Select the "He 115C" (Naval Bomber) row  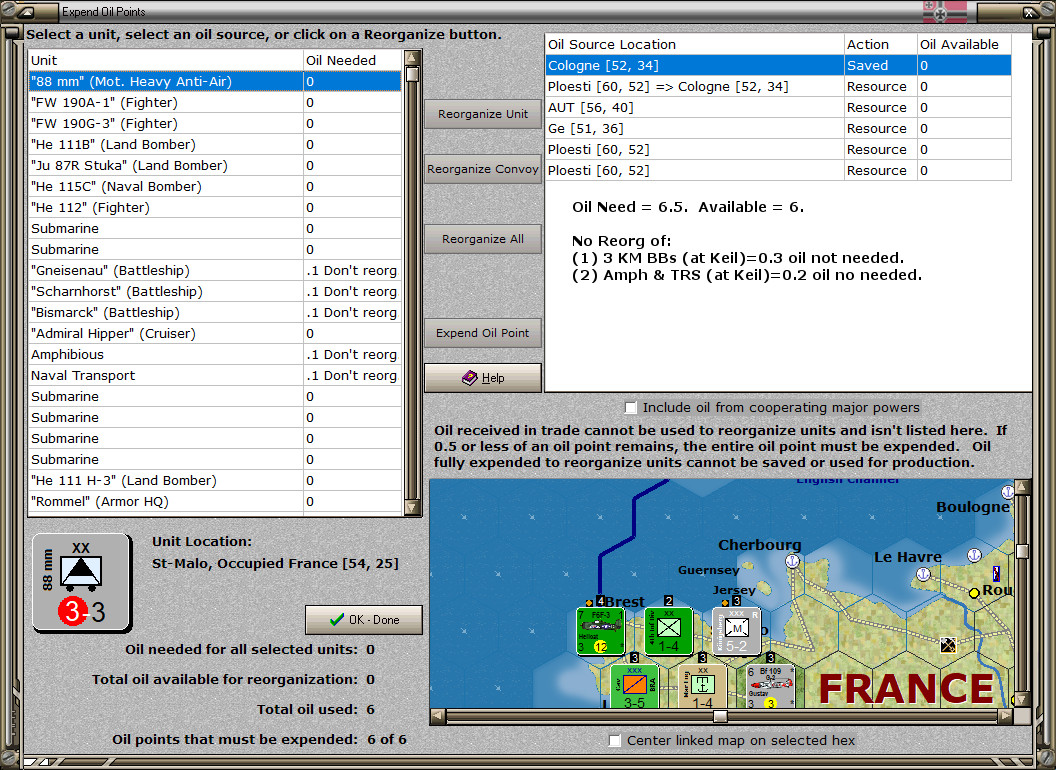point(215,186)
